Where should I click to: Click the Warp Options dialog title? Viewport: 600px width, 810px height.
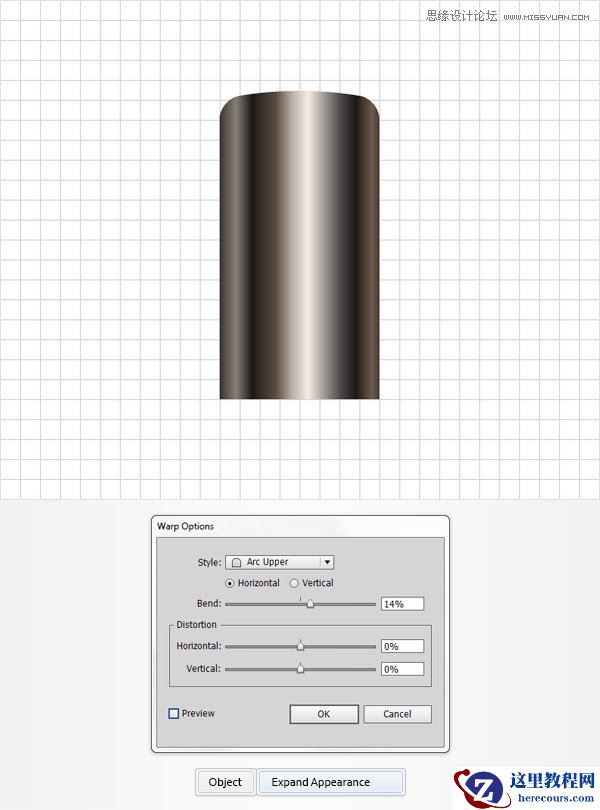pos(185,526)
